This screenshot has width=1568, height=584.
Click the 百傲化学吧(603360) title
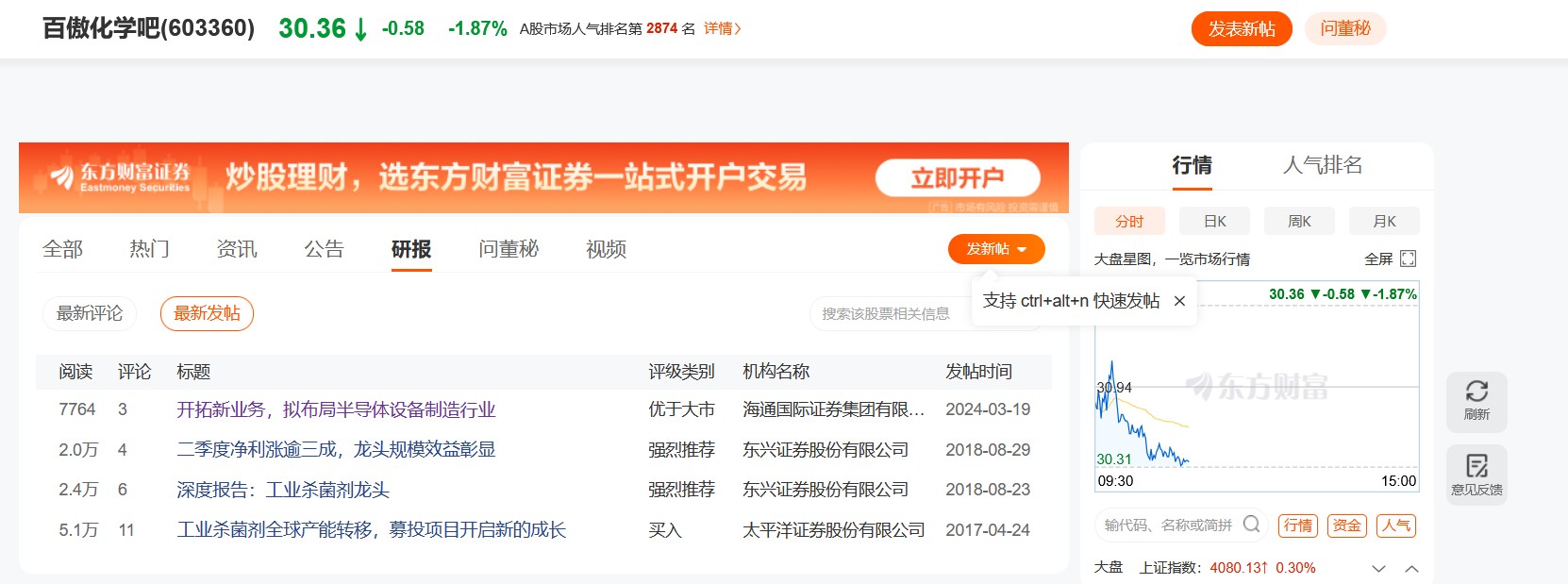[148, 28]
